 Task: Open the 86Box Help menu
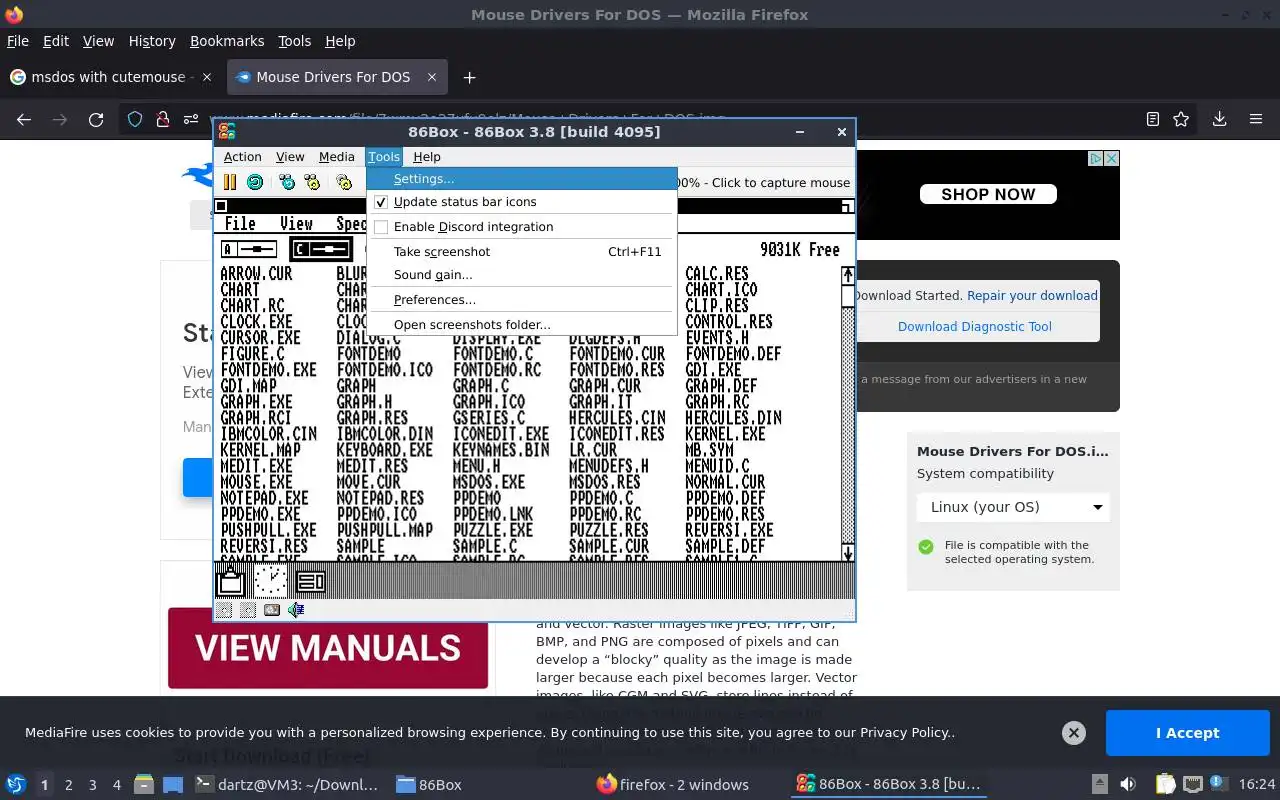pyautogui.click(x=427, y=157)
